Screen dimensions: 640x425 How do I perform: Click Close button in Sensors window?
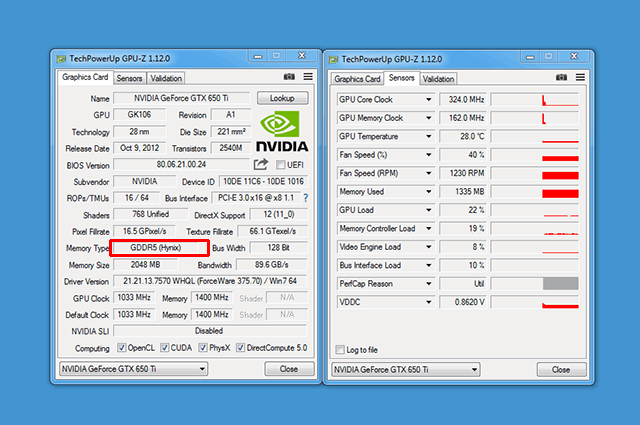click(x=561, y=369)
